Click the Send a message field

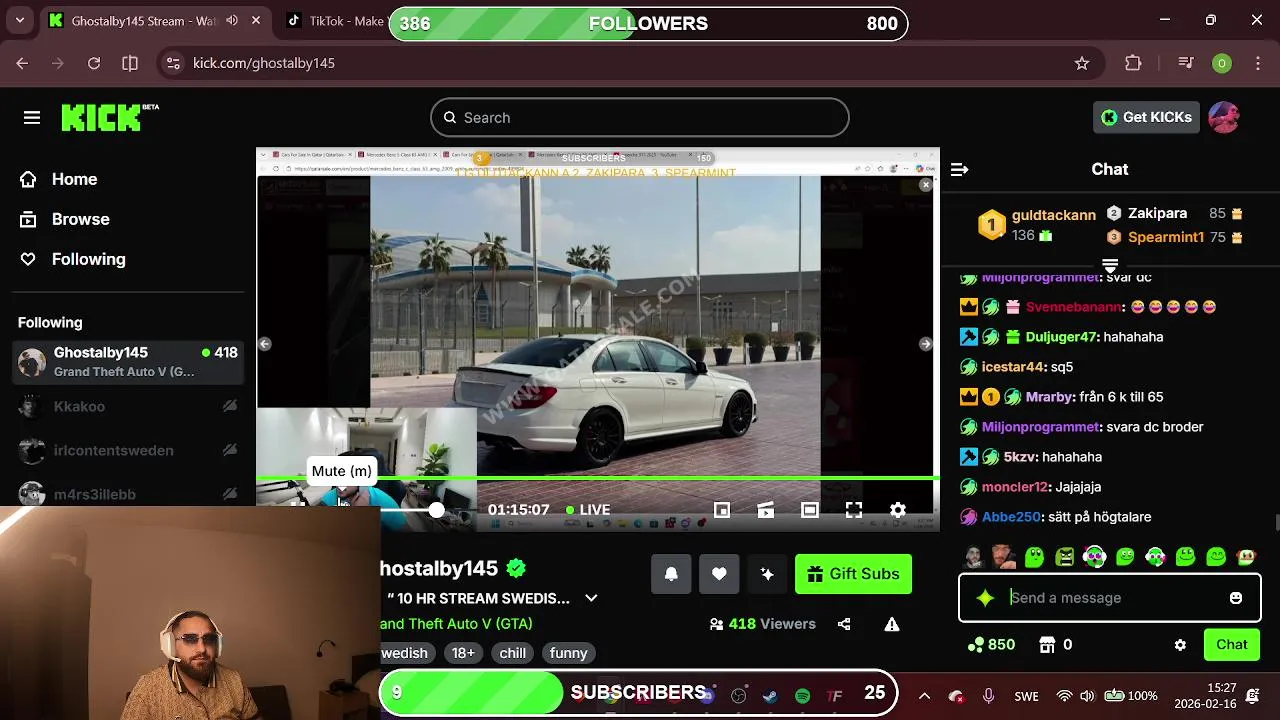tap(1110, 598)
